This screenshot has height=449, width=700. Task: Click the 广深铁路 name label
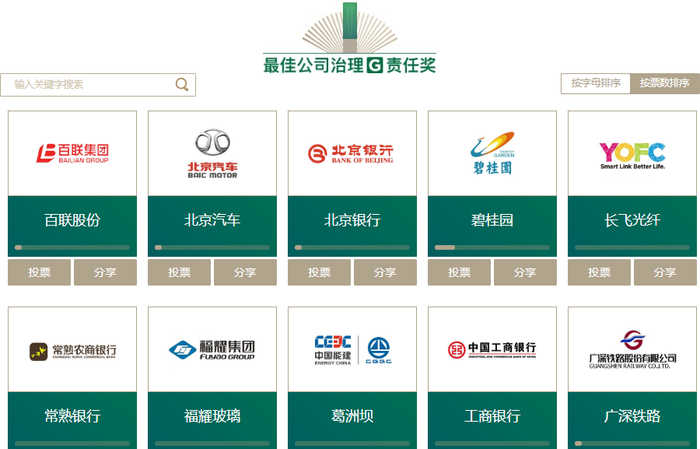[x=632, y=416]
